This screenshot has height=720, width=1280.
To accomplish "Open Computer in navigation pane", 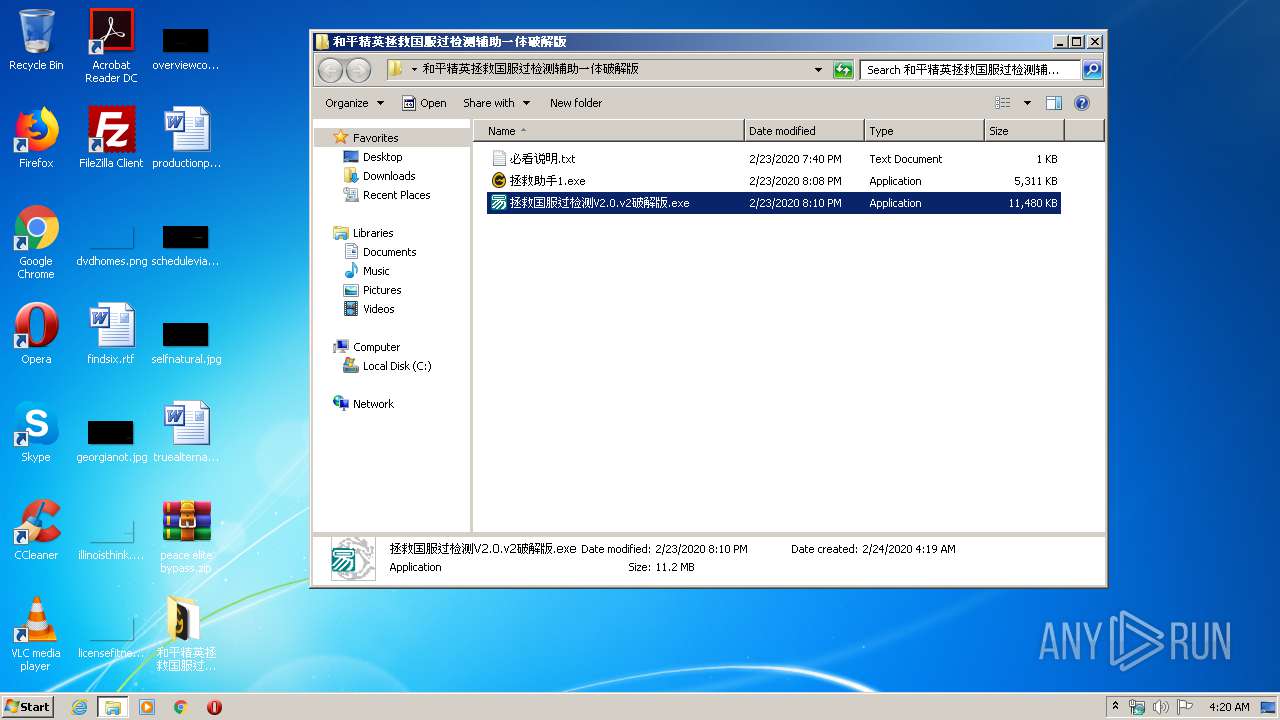I will click(x=376, y=347).
